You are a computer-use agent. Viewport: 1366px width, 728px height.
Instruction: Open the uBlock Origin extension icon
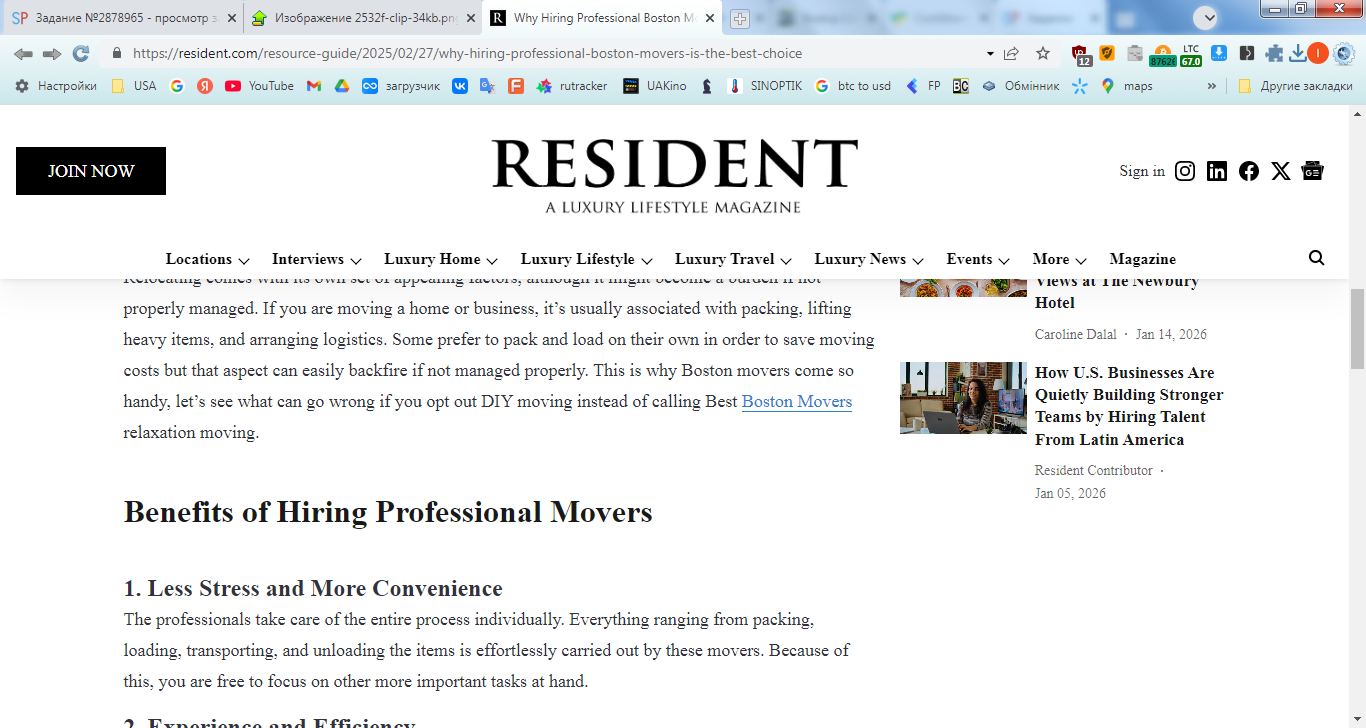[x=1081, y=54]
